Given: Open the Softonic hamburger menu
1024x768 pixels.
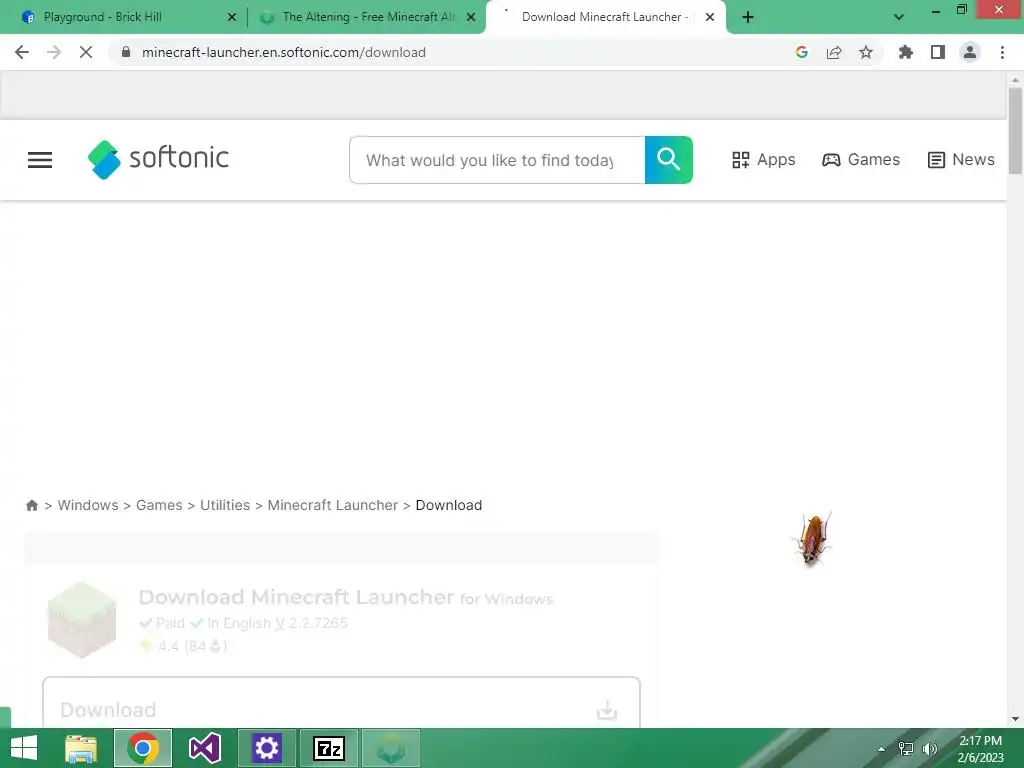Looking at the screenshot, I should (40, 160).
